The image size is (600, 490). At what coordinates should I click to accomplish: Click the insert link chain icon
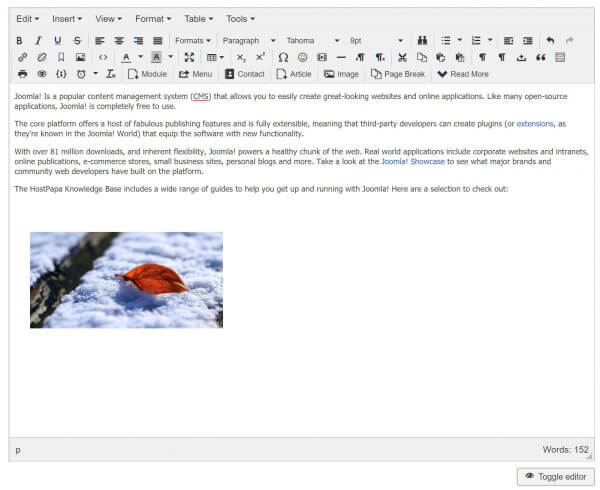(23, 57)
